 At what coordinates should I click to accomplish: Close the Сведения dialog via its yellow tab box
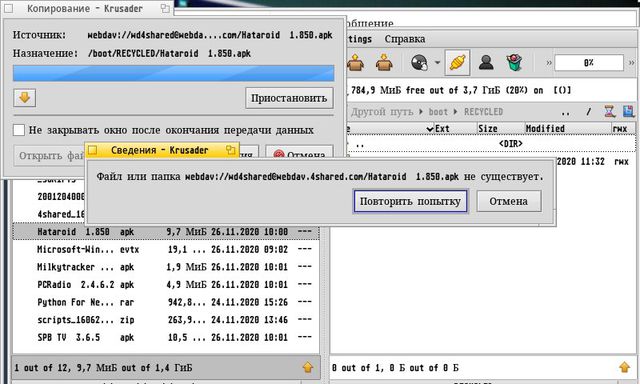click(93, 150)
